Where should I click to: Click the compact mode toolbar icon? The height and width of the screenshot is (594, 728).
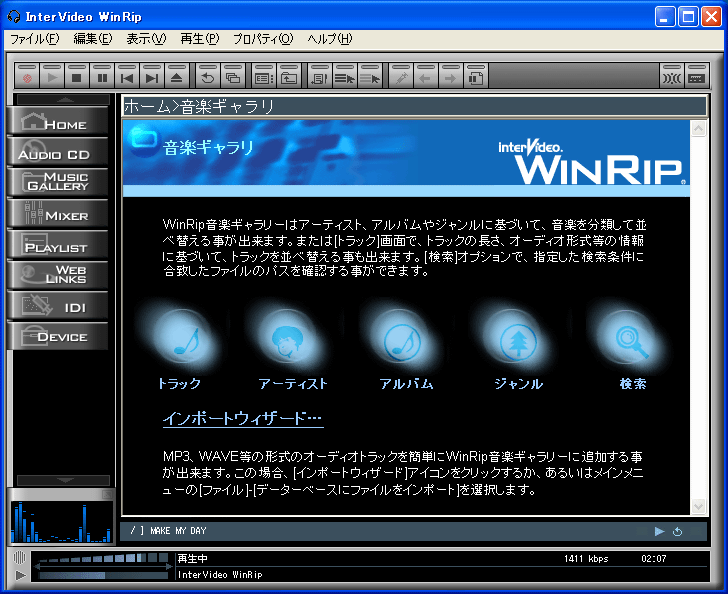(x=696, y=76)
